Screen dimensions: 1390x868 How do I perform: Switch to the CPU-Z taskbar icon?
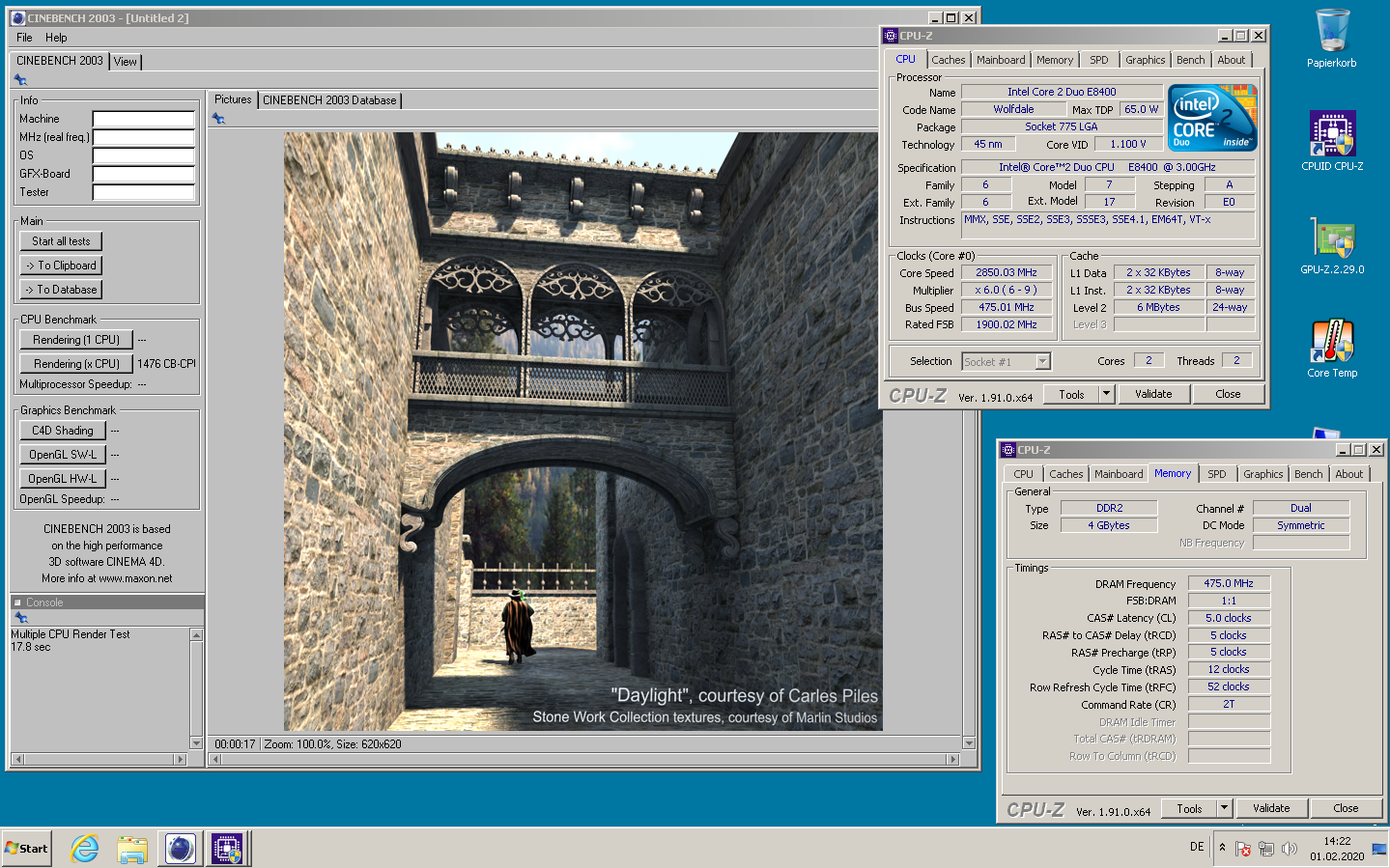coord(227,849)
